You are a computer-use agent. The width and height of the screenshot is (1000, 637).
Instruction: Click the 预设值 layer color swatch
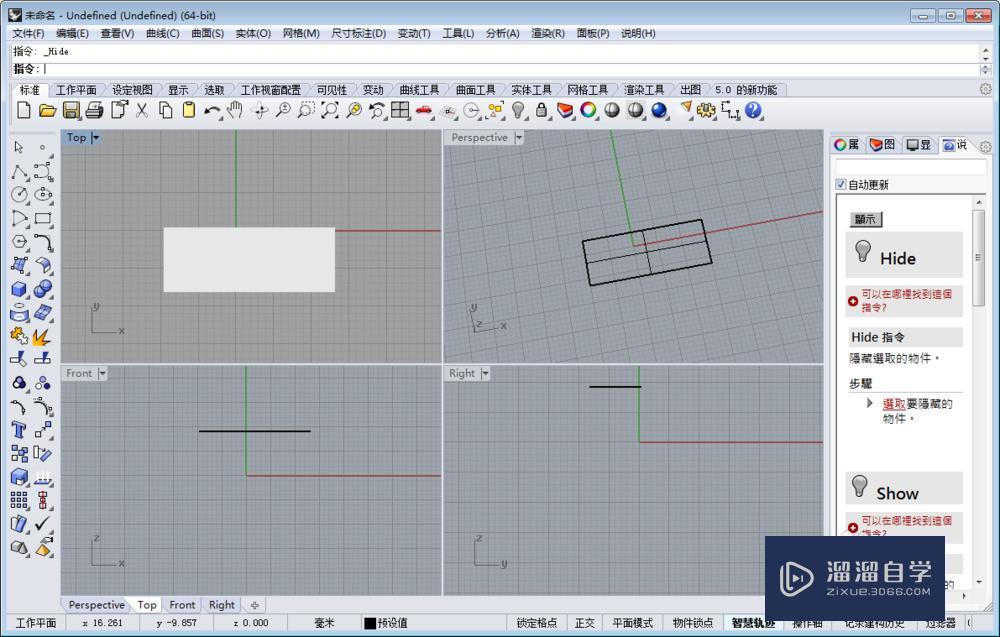(369, 623)
